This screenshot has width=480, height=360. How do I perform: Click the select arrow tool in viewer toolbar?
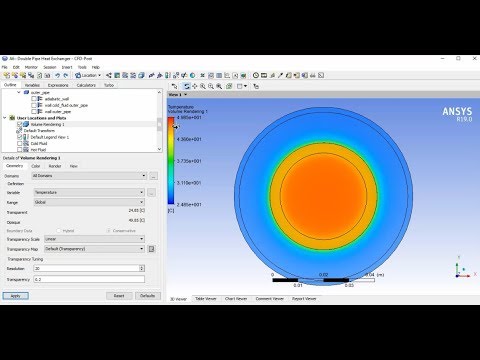coord(174,86)
